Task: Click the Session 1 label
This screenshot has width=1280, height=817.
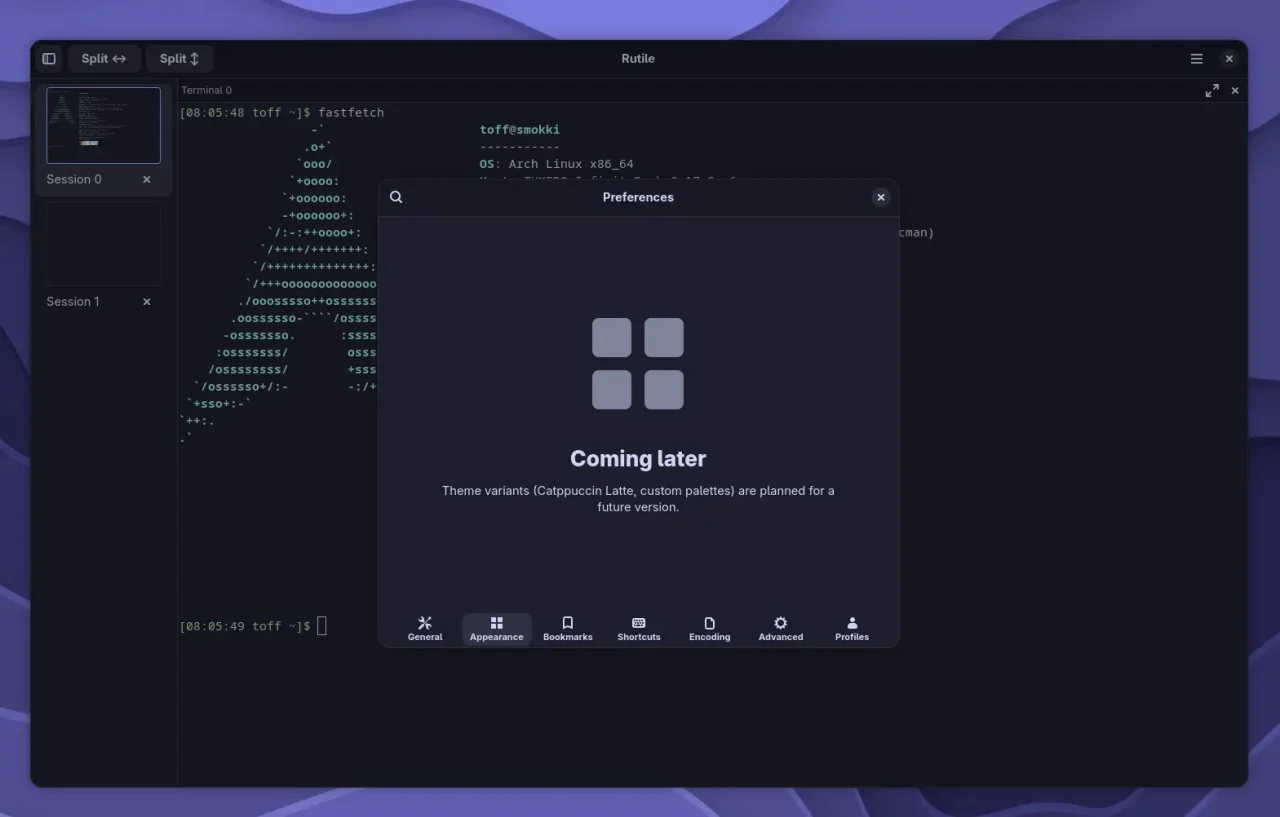Action: (73, 302)
